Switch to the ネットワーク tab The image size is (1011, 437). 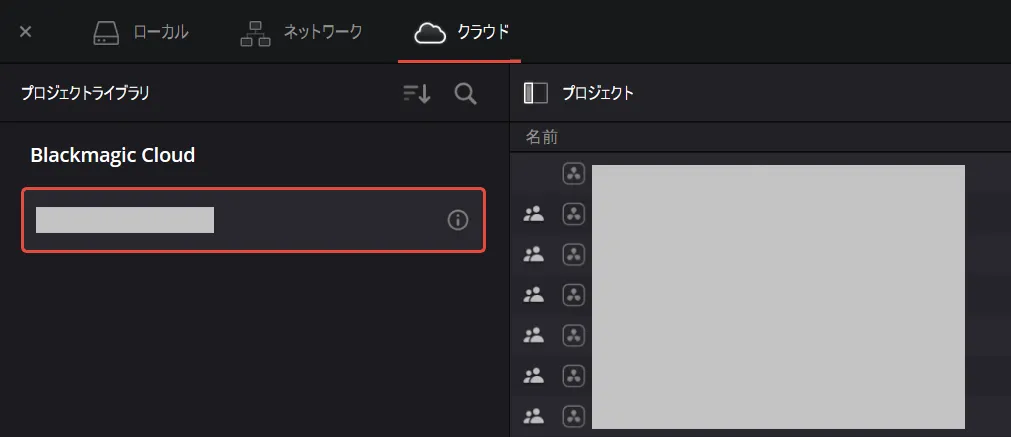(x=300, y=32)
